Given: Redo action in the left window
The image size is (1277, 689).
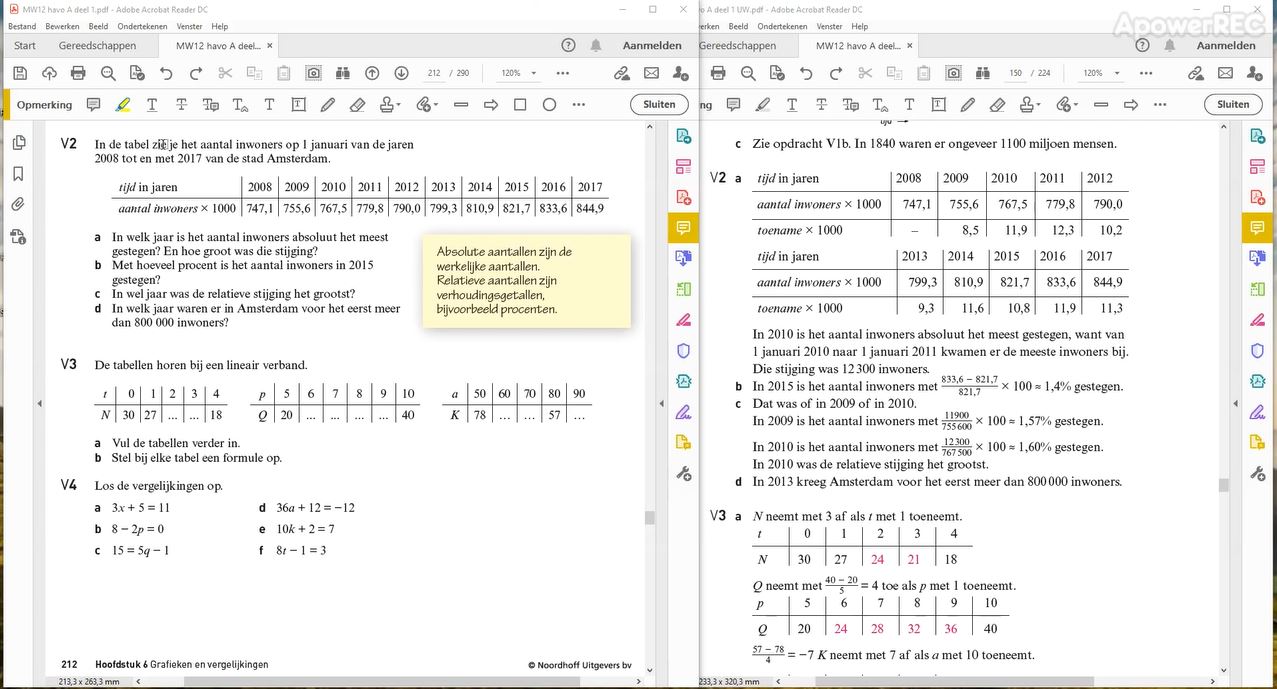Looking at the screenshot, I should click(x=196, y=73).
